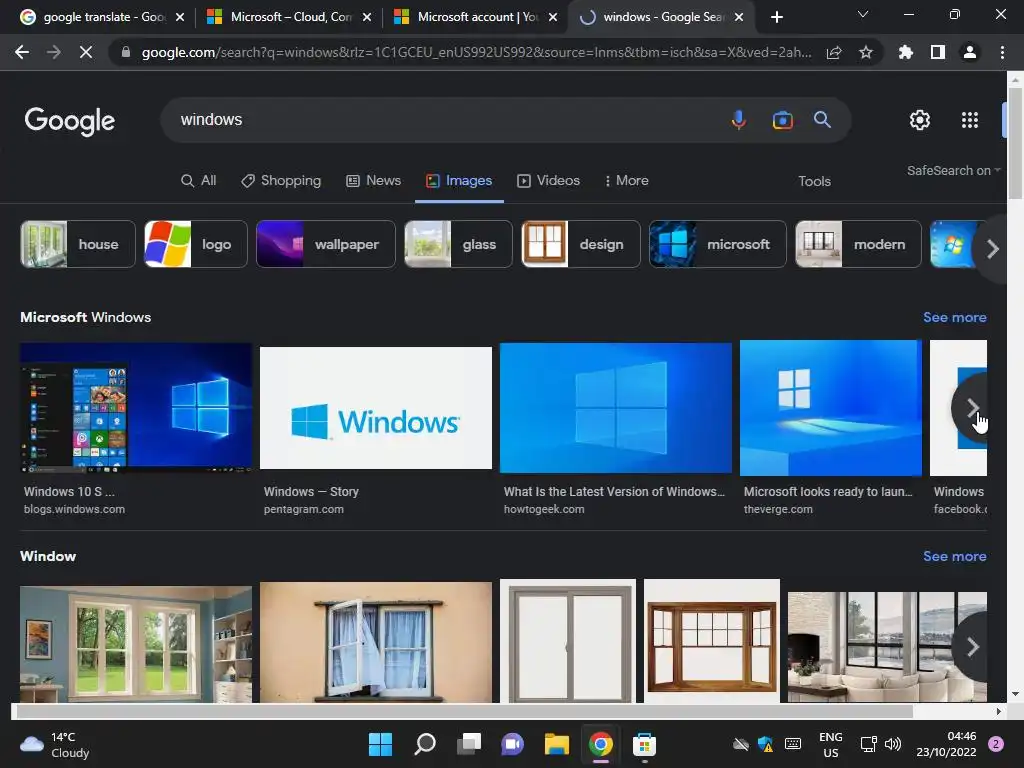Open Google apps grid

point(970,120)
